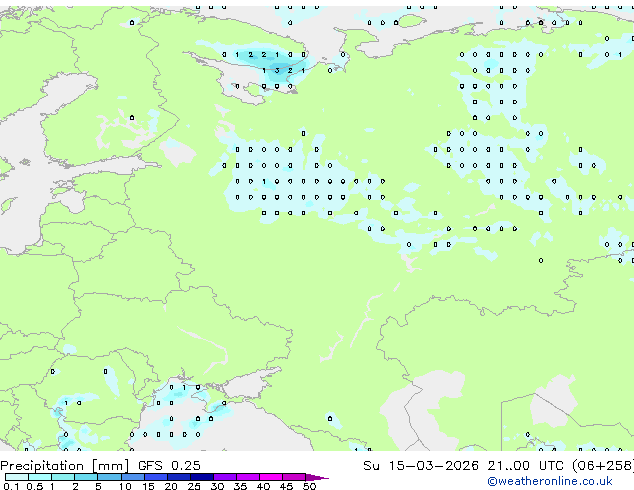Screen dimensions: 634x490
Task: Click the legend label '0.1'
Action: coord(11,486)
